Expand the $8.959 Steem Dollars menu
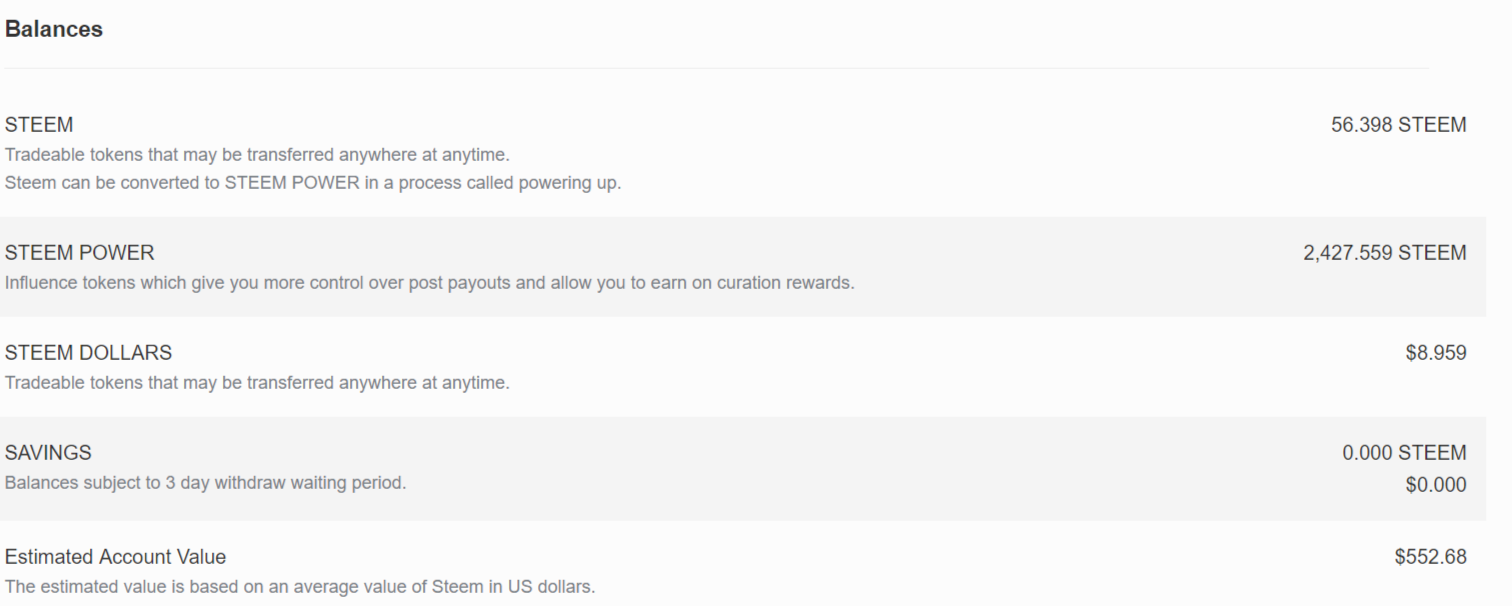1512x606 pixels. tap(1435, 353)
